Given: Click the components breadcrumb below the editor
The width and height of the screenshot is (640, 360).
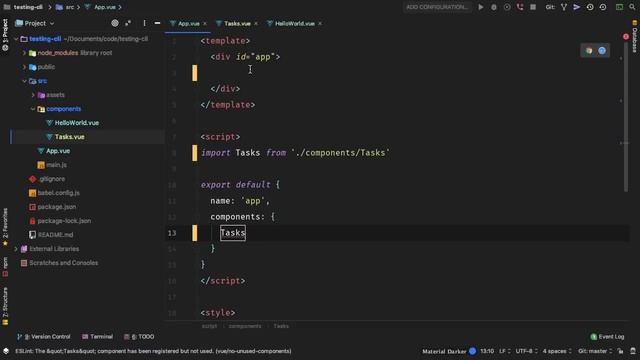Looking at the screenshot, I should click(245, 326).
